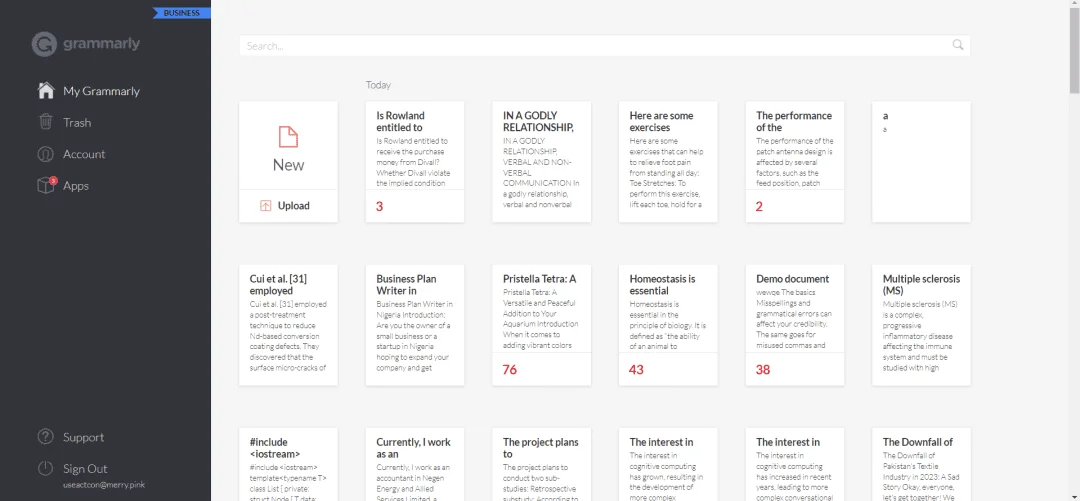1080x501 pixels.
Task: Click the alert count 76 on Pristella card
Action: point(510,369)
